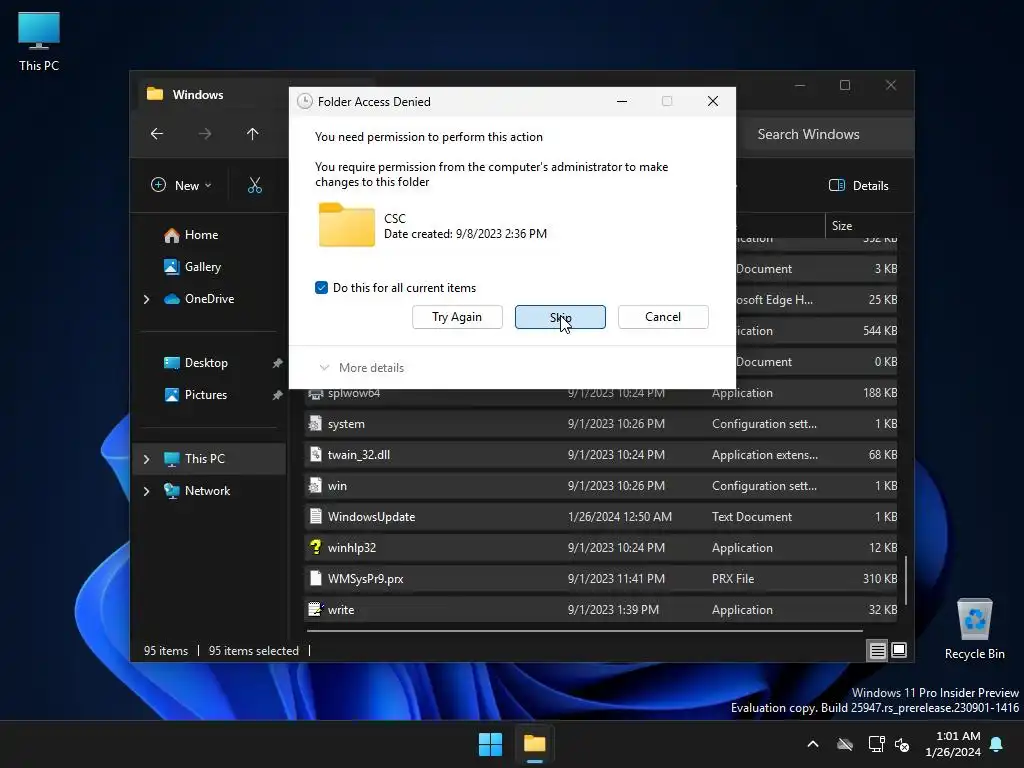Click the Skip button in dialog
Image resolution: width=1024 pixels, height=768 pixels.
coord(560,317)
